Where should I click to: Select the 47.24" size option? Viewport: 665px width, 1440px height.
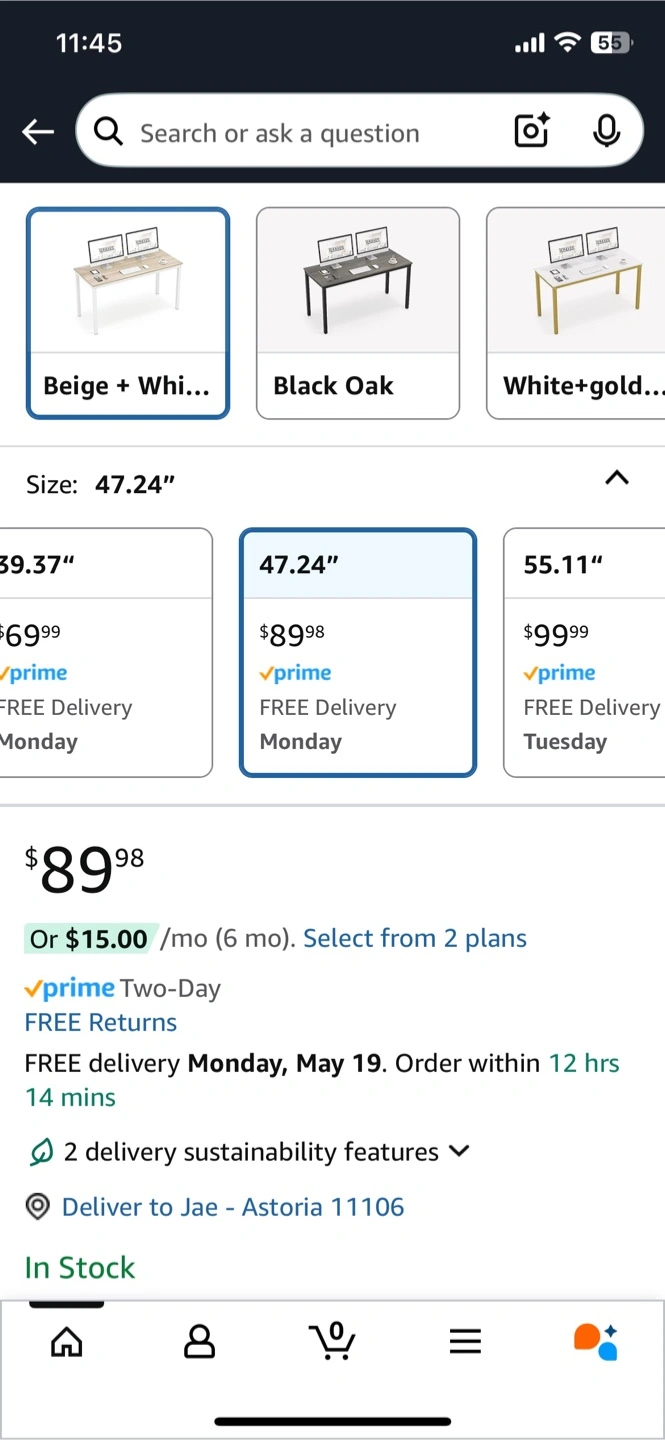pyautogui.click(x=358, y=653)
